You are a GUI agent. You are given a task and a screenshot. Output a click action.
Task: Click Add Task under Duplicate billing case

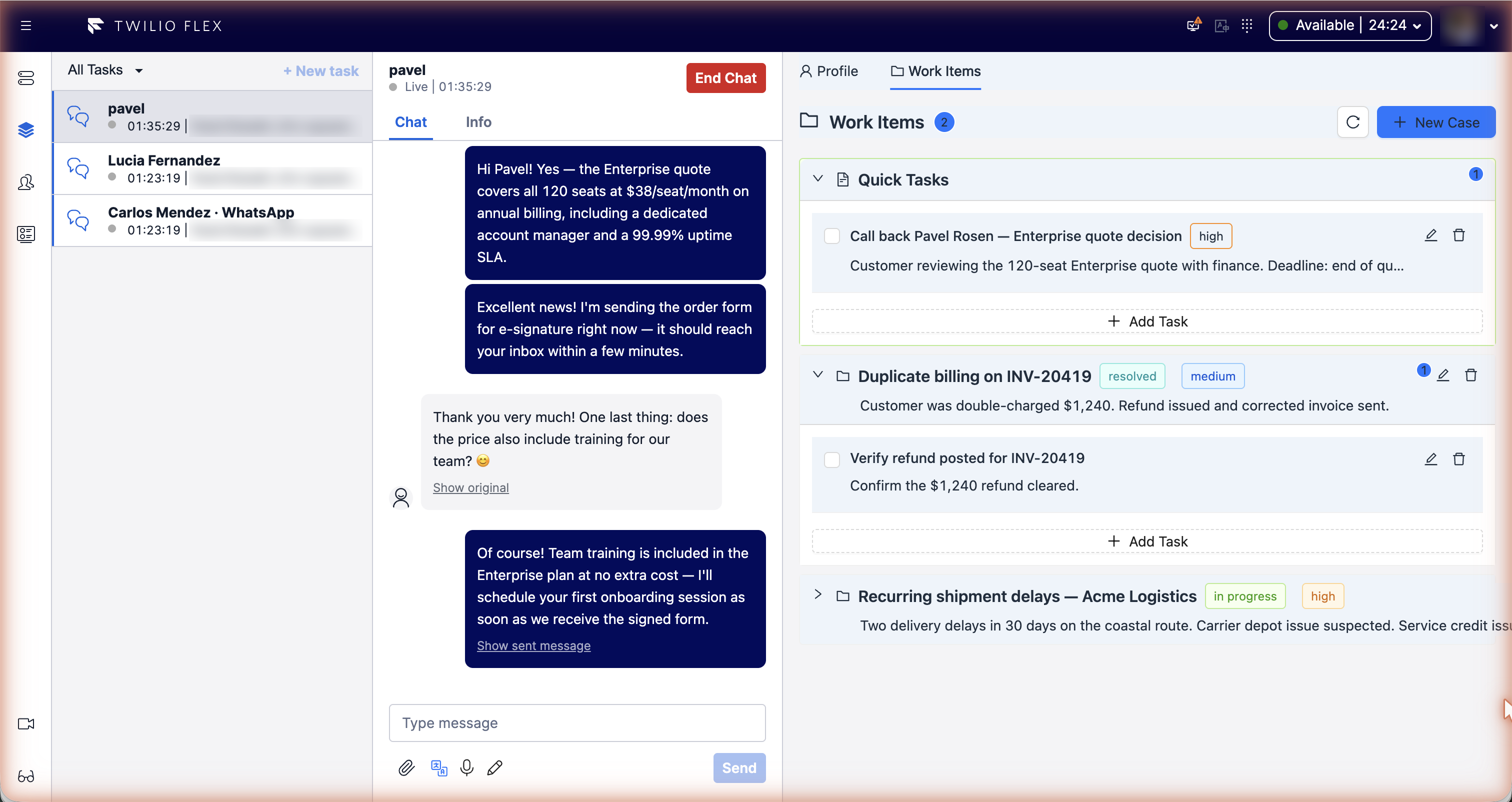1147,541
